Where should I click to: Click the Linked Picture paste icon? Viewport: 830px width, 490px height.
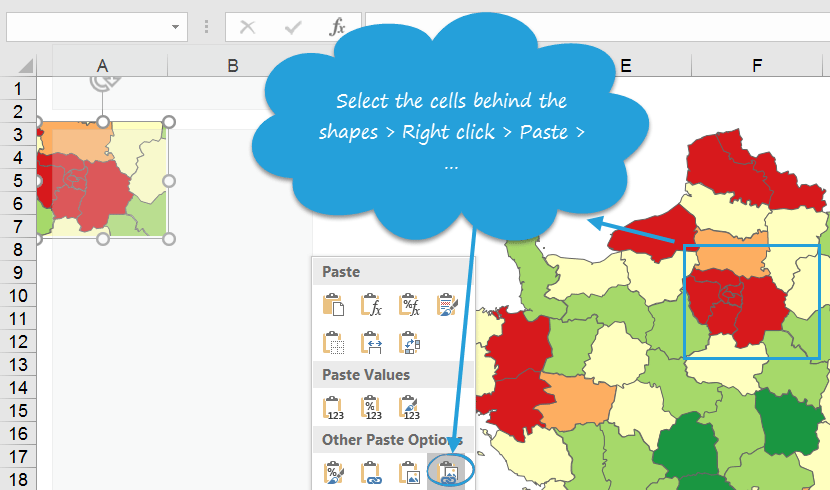[448, 473]
